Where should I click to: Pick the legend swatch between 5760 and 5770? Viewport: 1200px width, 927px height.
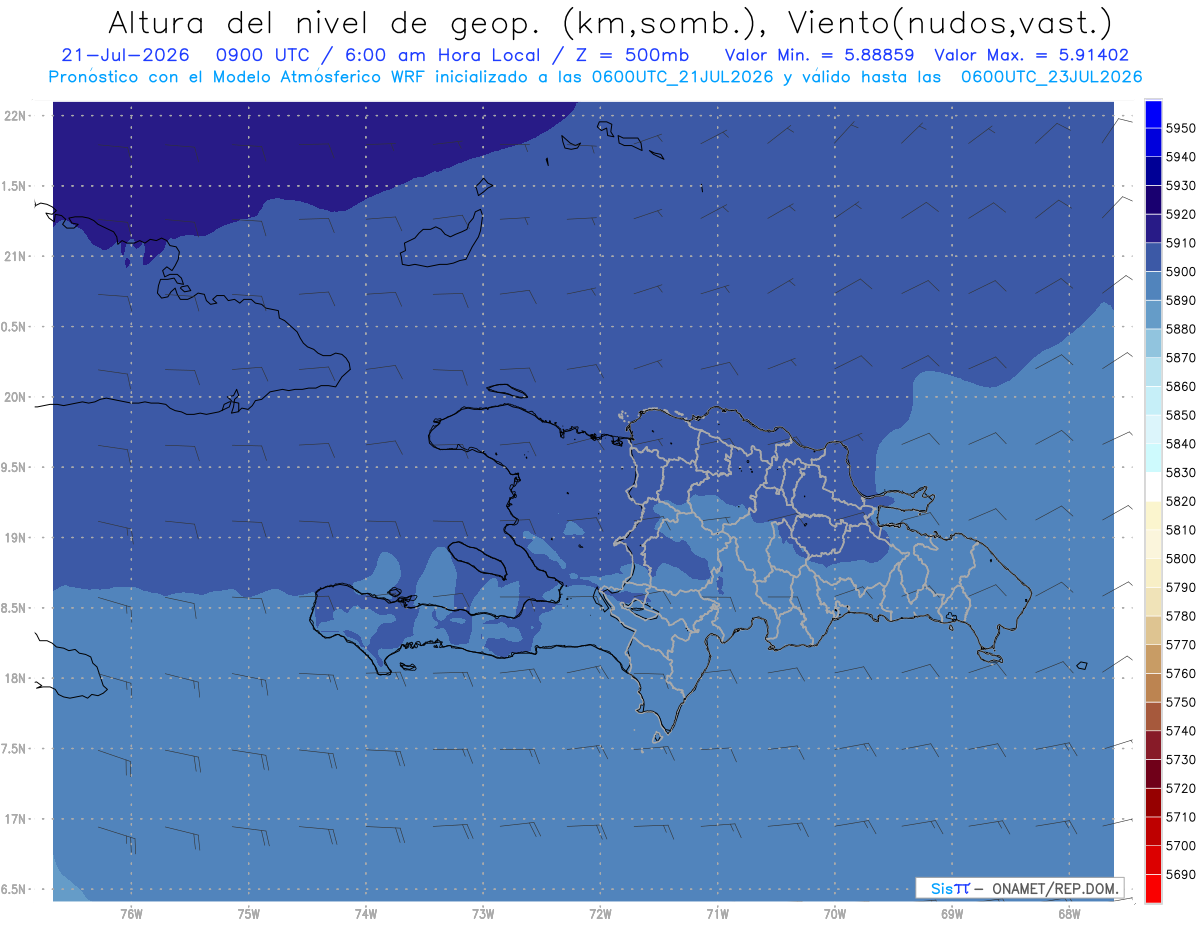coord(1153,659)
